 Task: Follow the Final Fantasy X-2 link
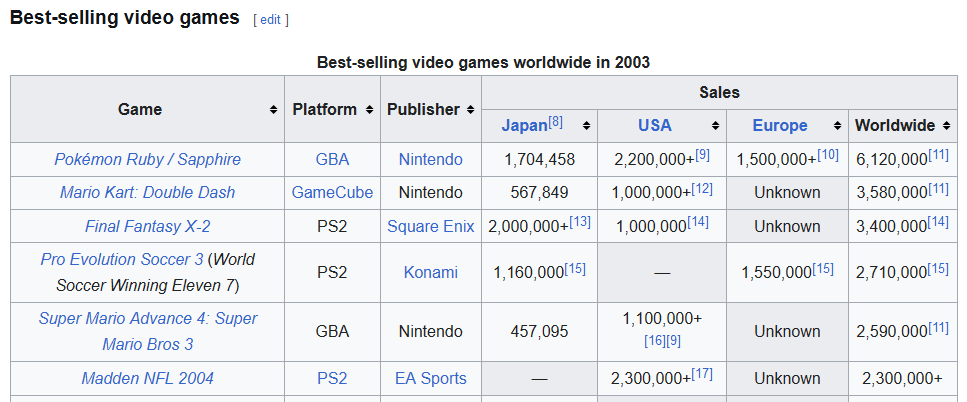click(147, 226)
